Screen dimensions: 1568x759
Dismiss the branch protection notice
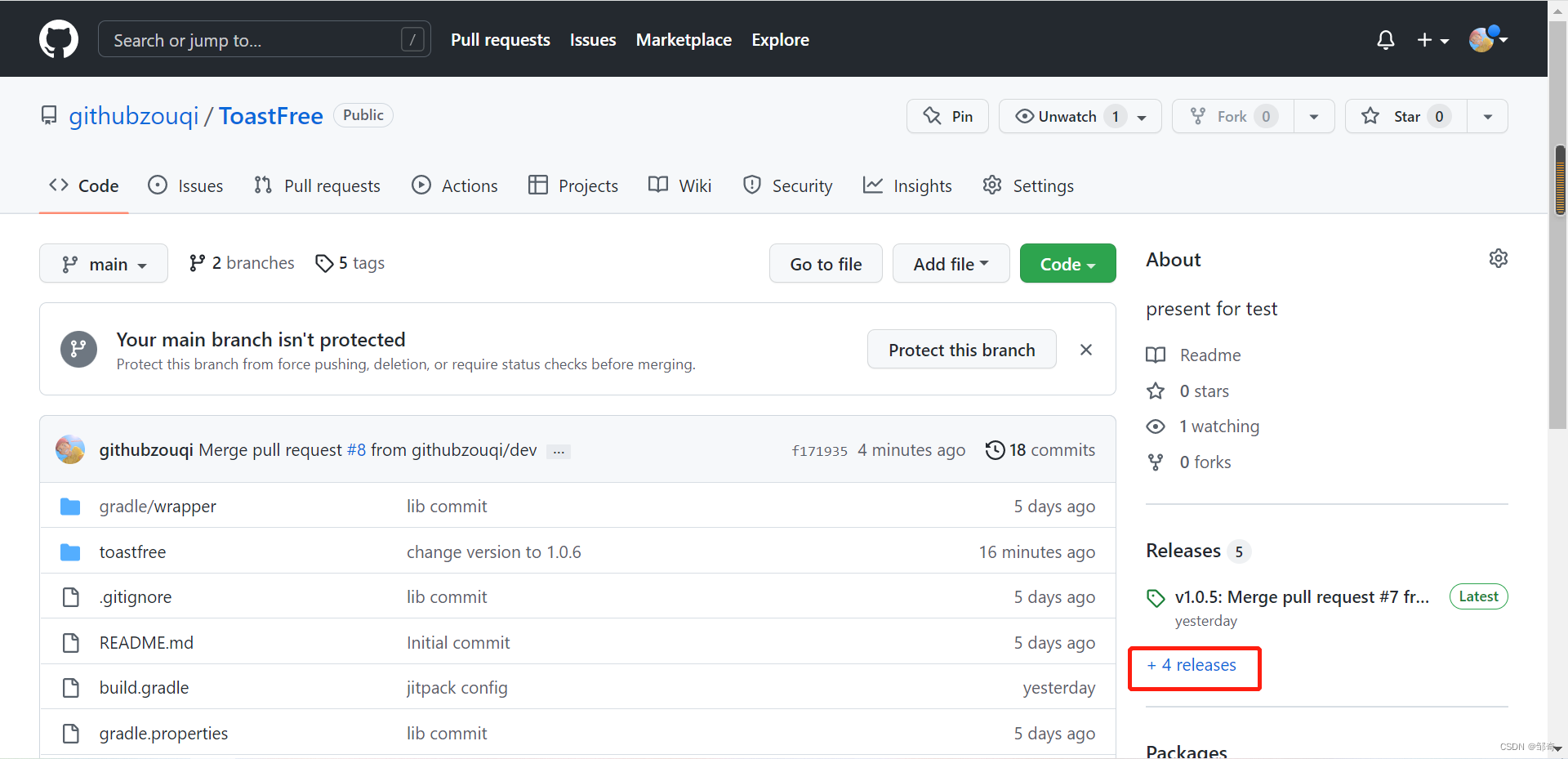[1086, 350]
